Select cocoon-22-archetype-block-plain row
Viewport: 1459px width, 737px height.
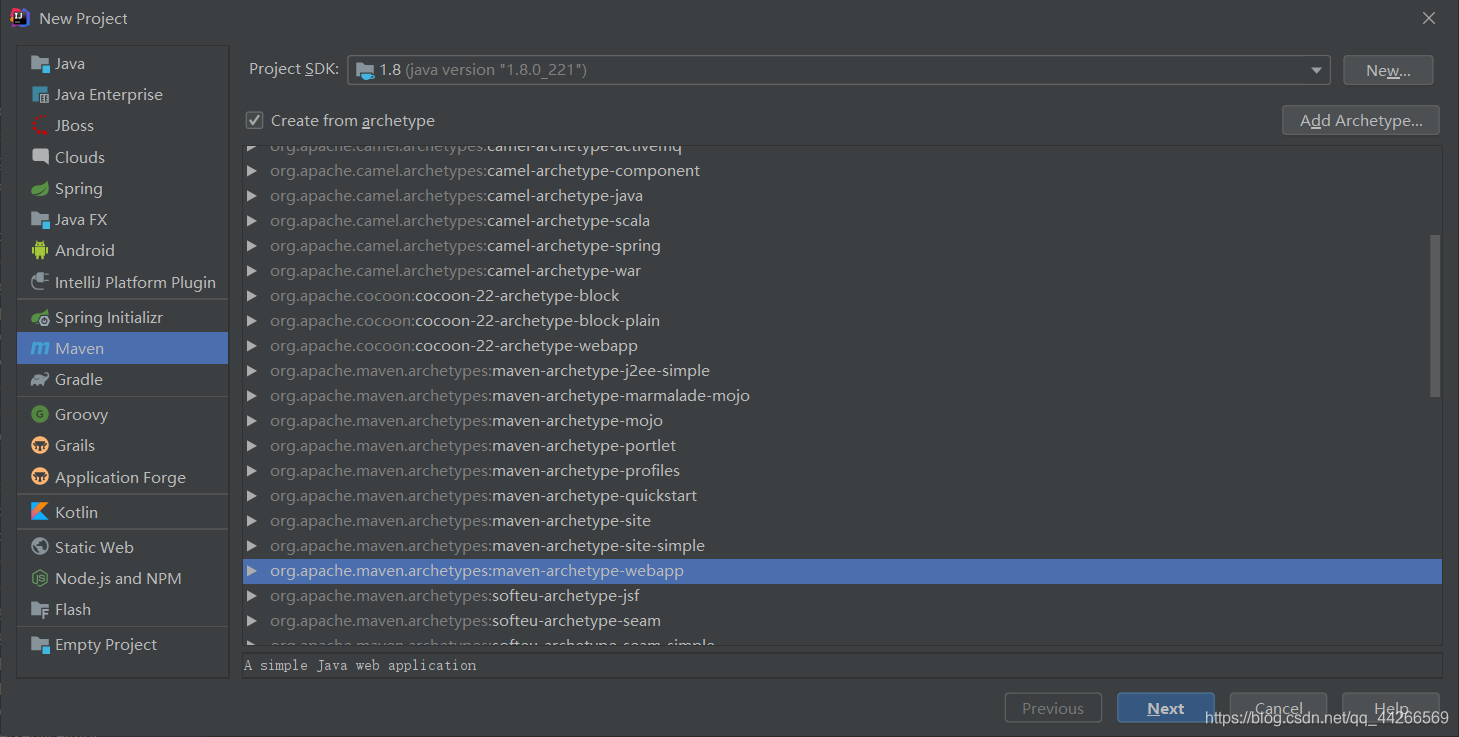click(x=842, y=321)
